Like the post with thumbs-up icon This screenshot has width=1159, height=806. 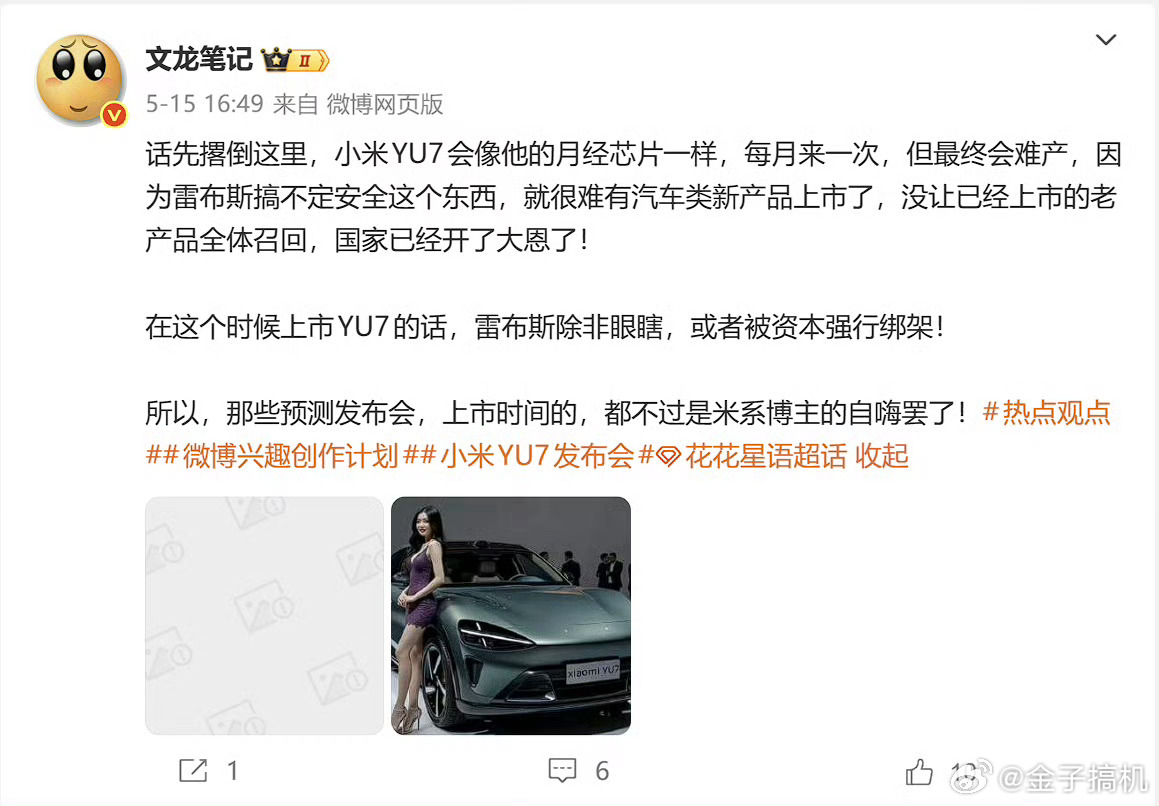point(919,772)
